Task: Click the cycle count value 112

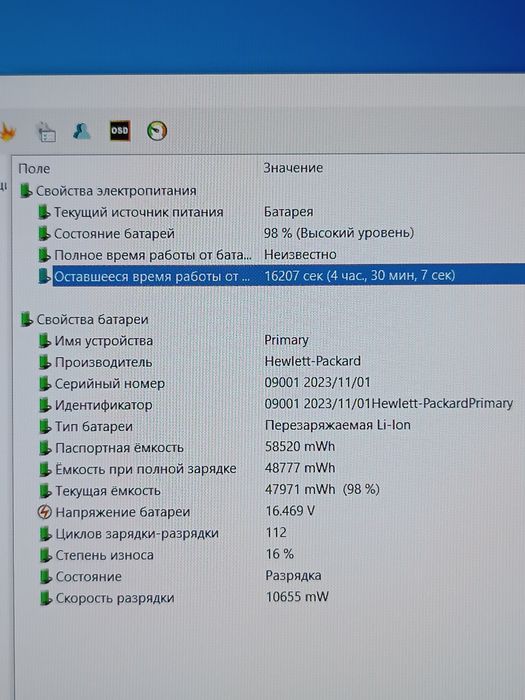Action: click(276, 533)
